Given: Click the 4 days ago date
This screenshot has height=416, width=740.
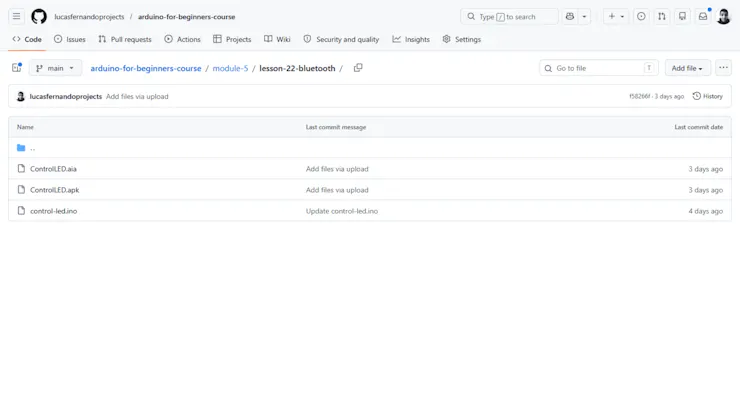Looking at the screenshot, I should [706, 211].
